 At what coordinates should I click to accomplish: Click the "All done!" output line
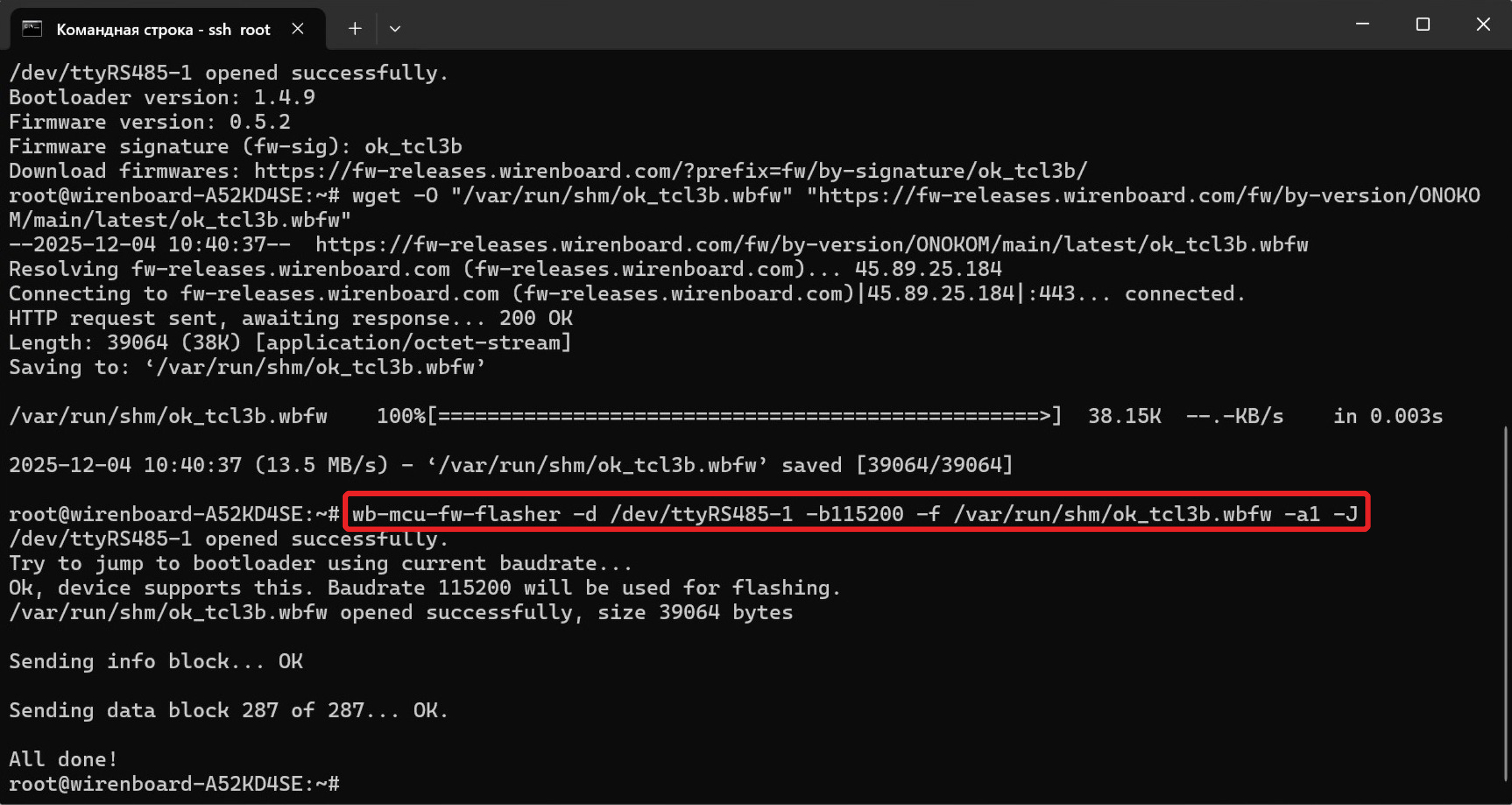coord(63,760)
